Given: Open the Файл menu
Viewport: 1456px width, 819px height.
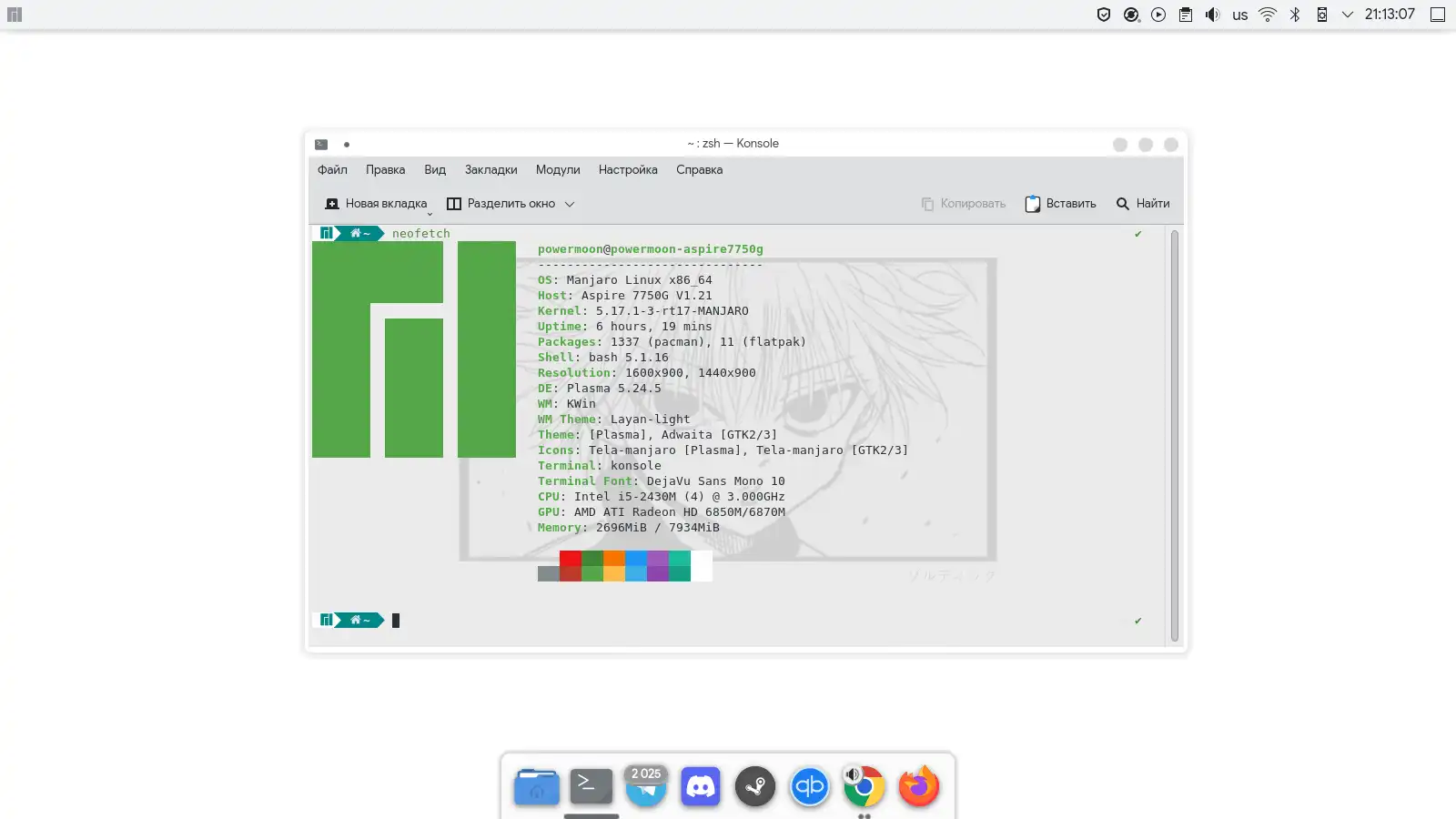Looking at the screenshot, I should coord(332,170).
